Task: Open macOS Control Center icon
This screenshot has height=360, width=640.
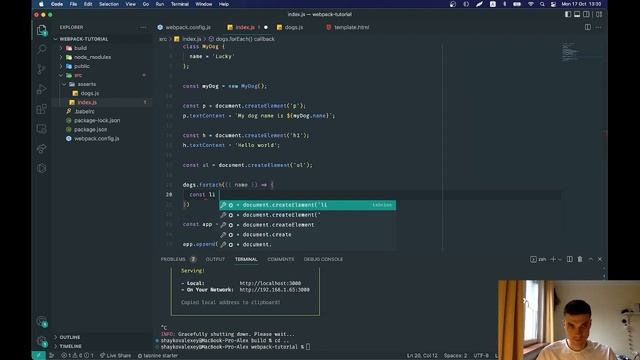Action: [553, 4]
